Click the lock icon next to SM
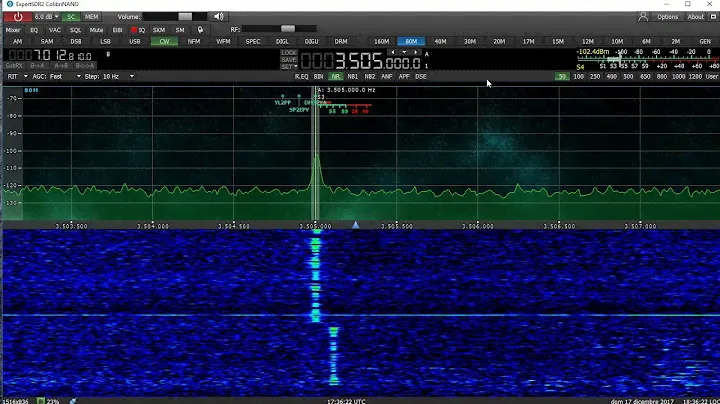720x404 pixels. point(200,30)
